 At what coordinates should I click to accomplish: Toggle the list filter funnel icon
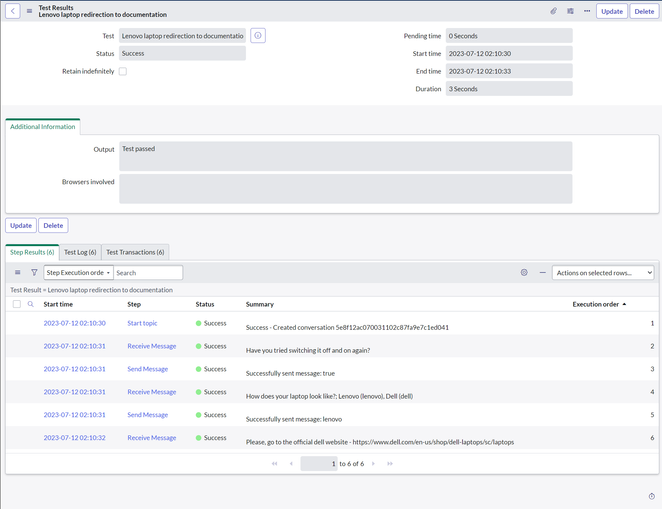34,273
